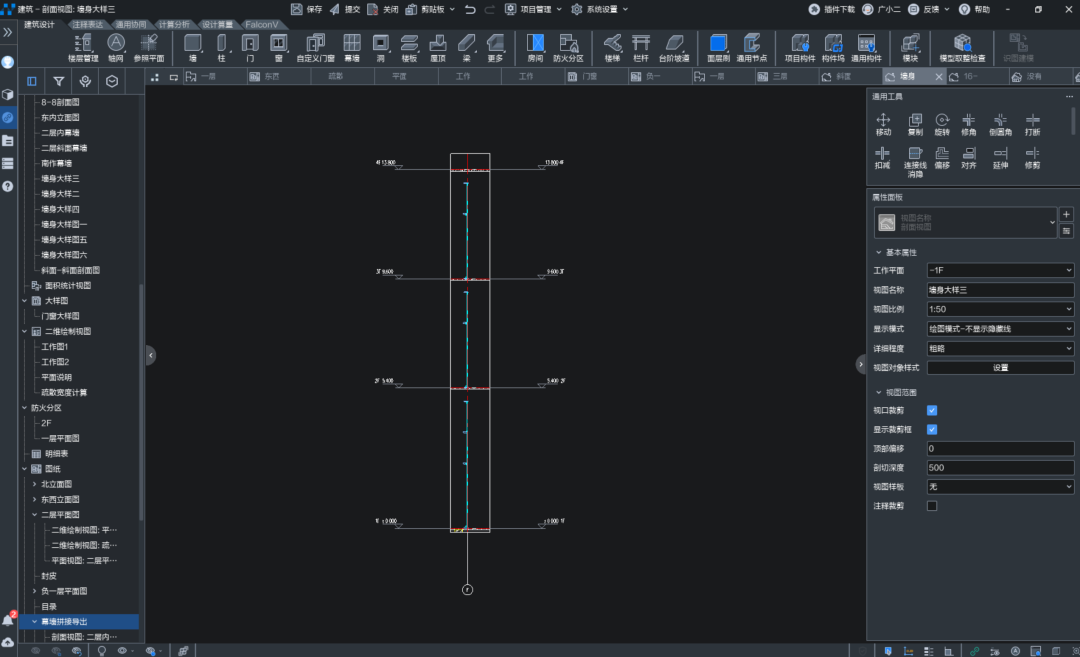
Task: Open the 系统设置 menu
Action: (x=600, y=9)
